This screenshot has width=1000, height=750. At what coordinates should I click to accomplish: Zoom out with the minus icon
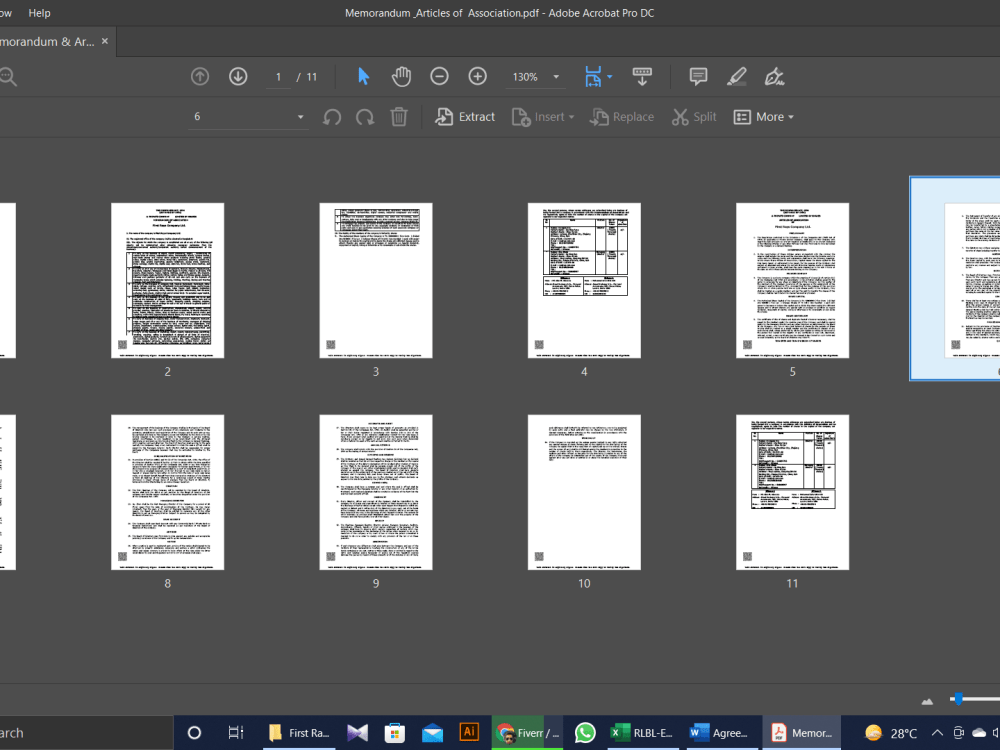click(439, 77)
